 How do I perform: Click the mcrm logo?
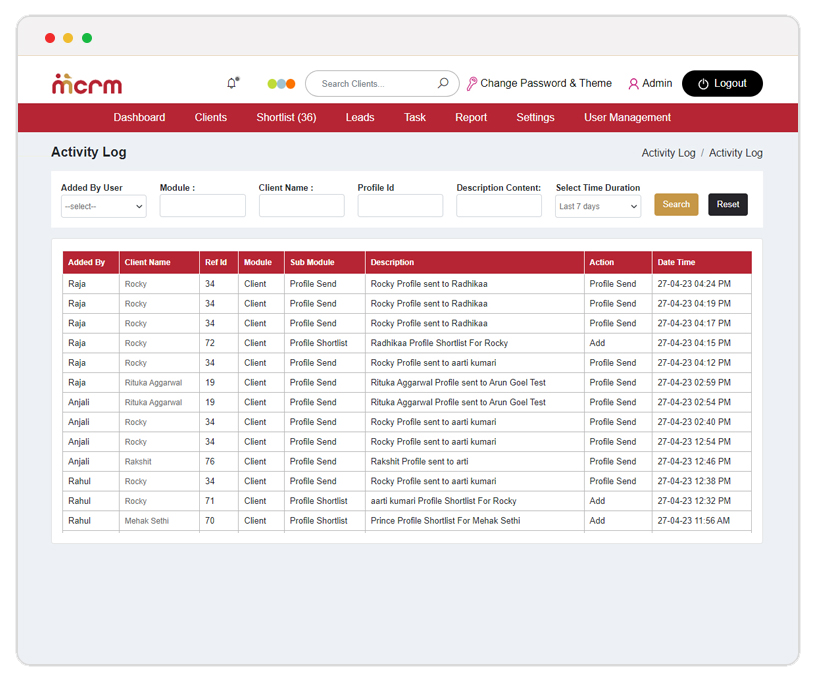point(87,84)
